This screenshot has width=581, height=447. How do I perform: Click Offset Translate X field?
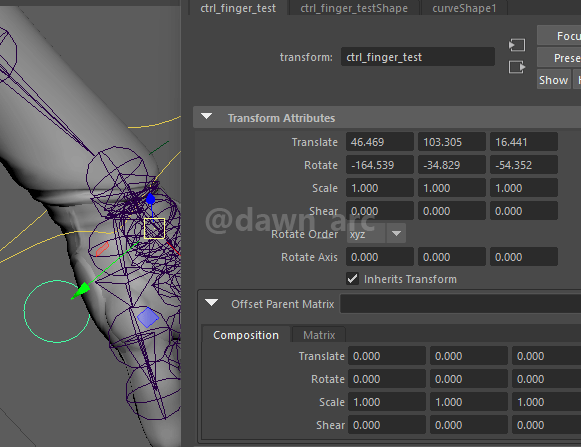[387, 356]
